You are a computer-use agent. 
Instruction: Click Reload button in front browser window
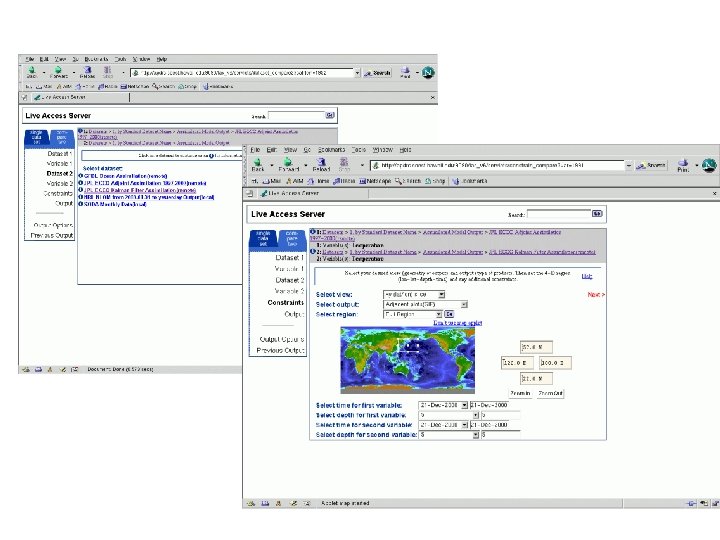[321, 164]
